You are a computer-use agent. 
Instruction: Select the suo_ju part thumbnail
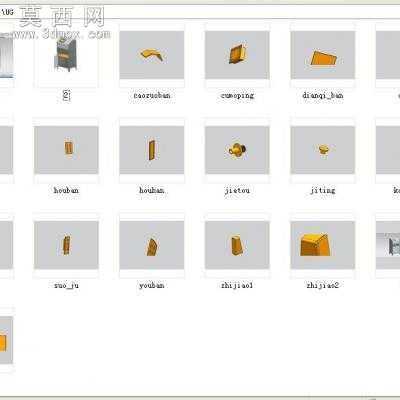pos(66,245)
